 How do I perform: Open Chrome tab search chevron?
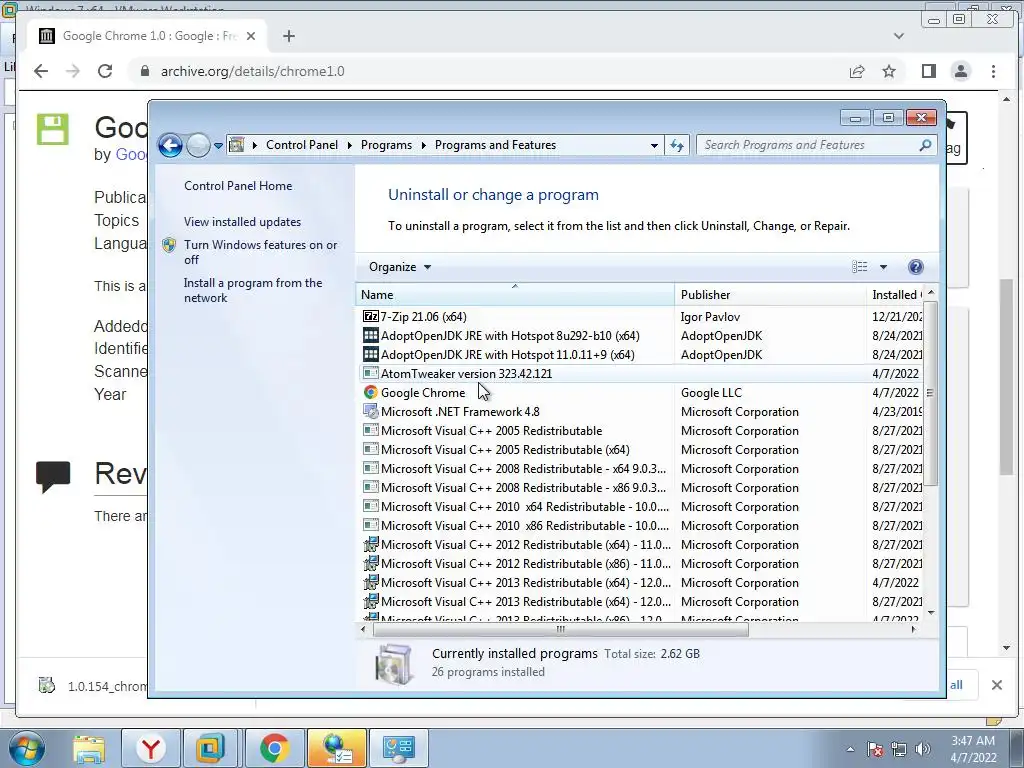coord(899,36)
